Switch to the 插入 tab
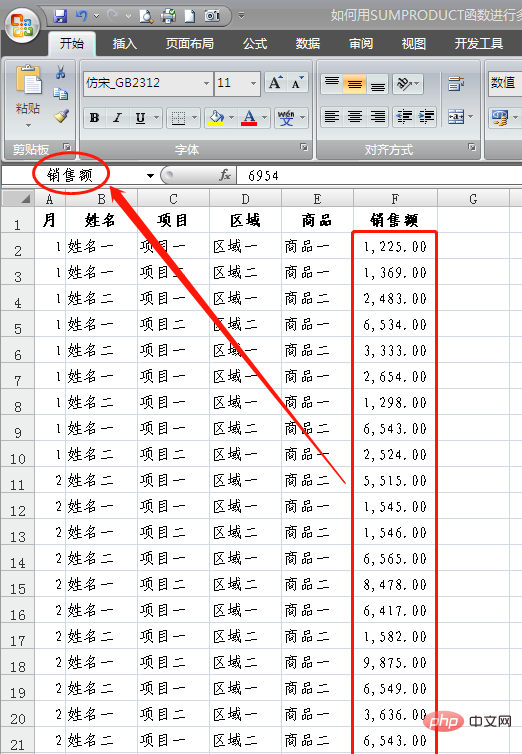The width and height of the screenshot is (522, 754). pos(124,44)
